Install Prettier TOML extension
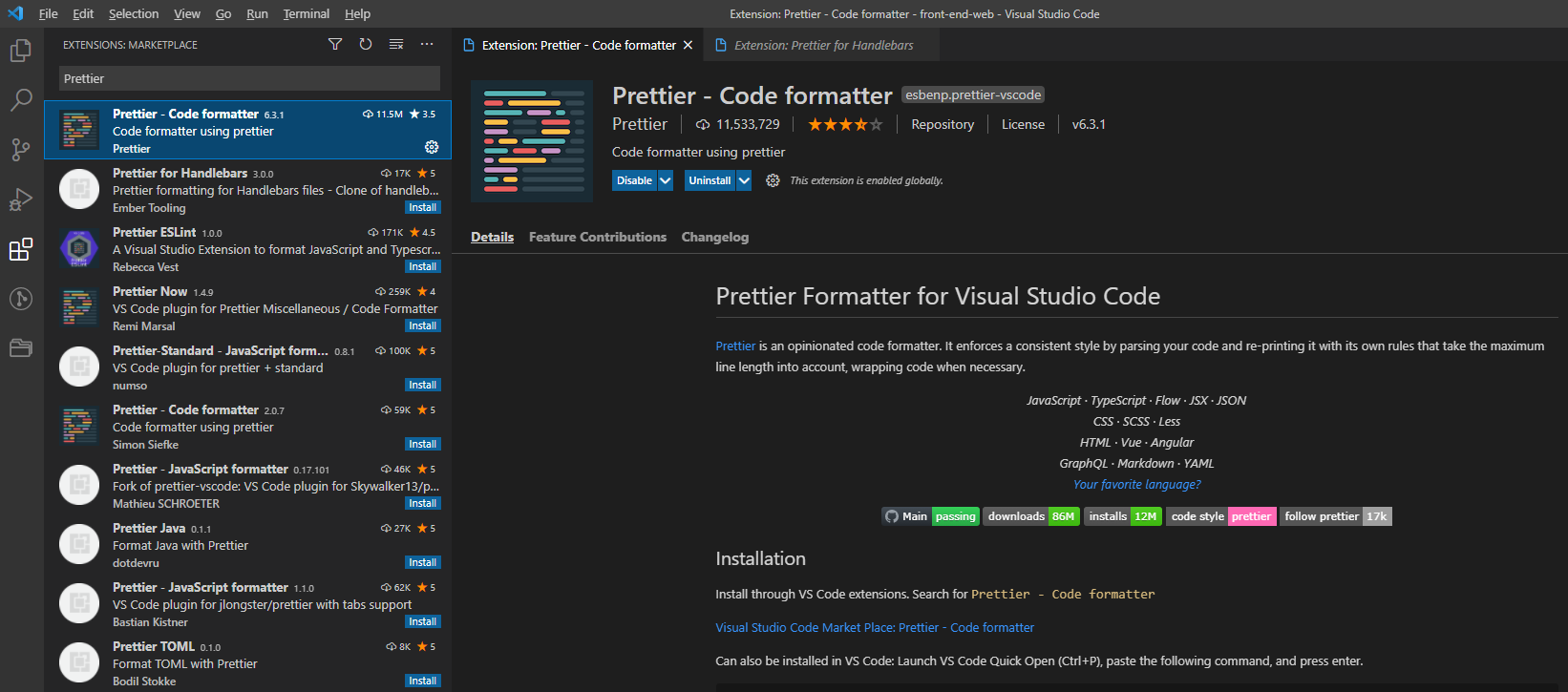This screenshot has width=1568, height=692. tap(422, 681)
